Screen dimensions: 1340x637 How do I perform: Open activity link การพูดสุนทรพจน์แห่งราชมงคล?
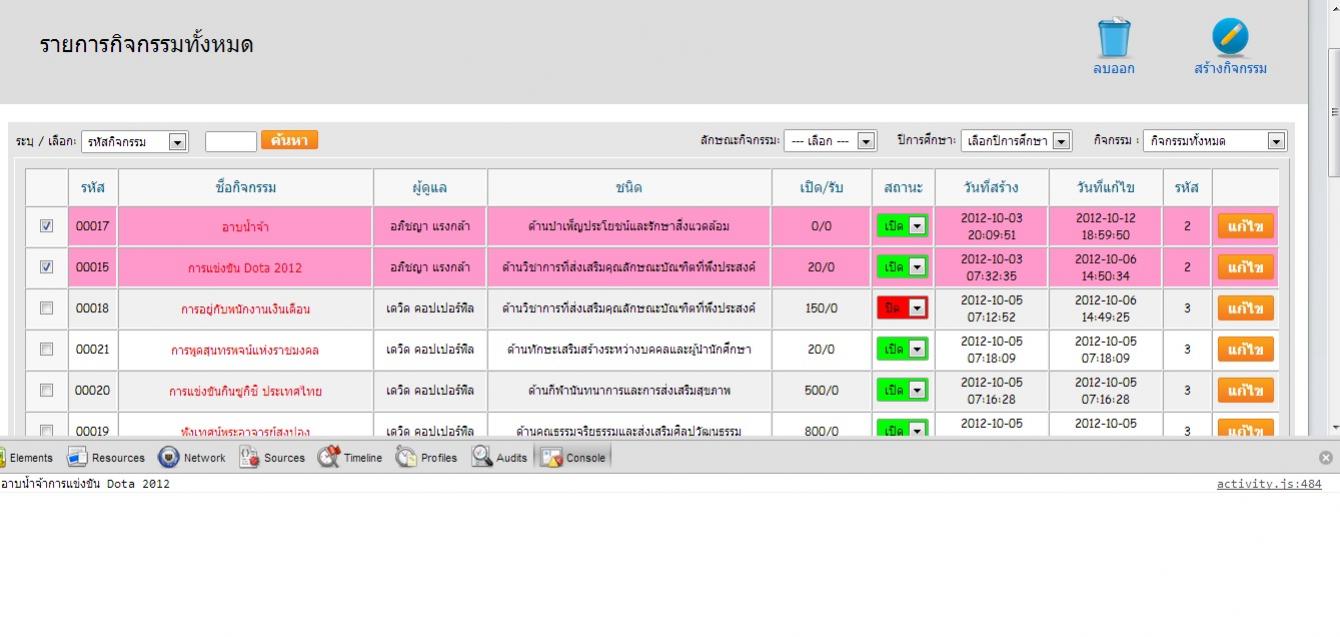tap(245, 350)
